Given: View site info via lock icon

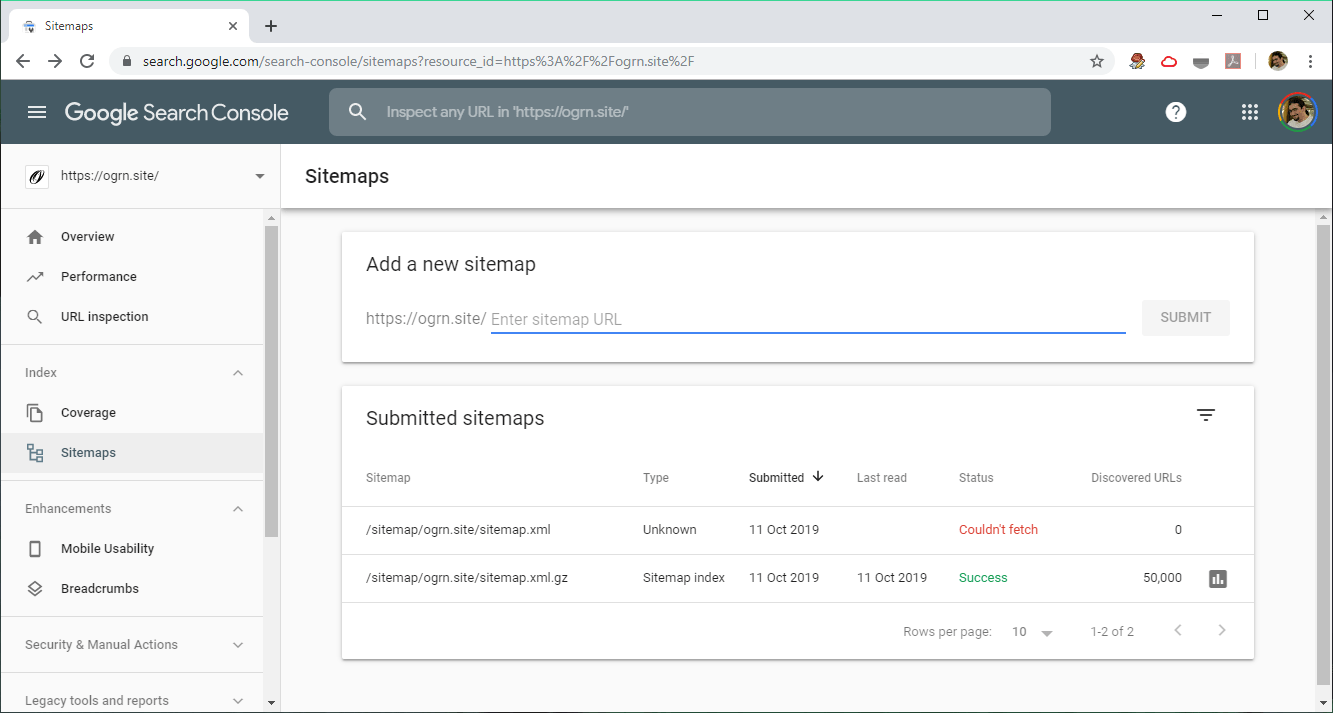Looking at the screenshot, I should [126, 61].
